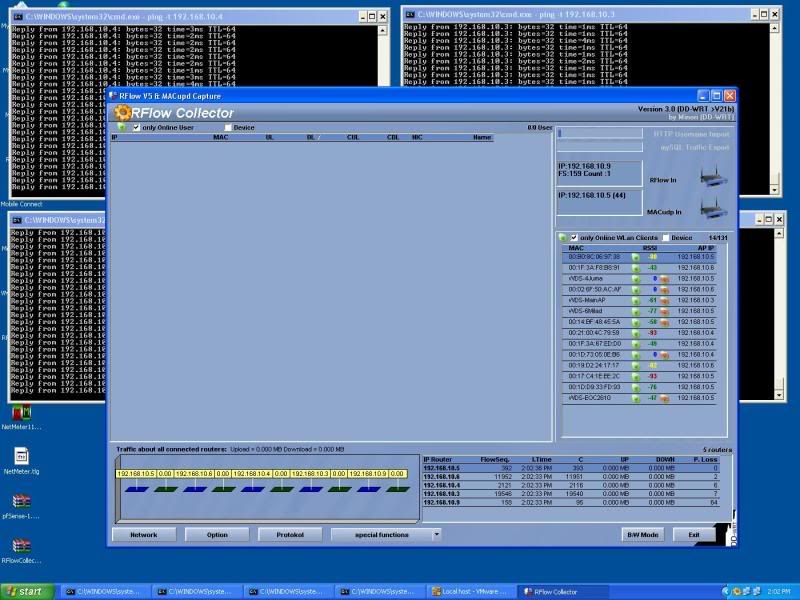The height and width of the screenshot is (600, 800).
Task: Select the pfSense-1 archive desktop icon
Action: pos(21,502)
